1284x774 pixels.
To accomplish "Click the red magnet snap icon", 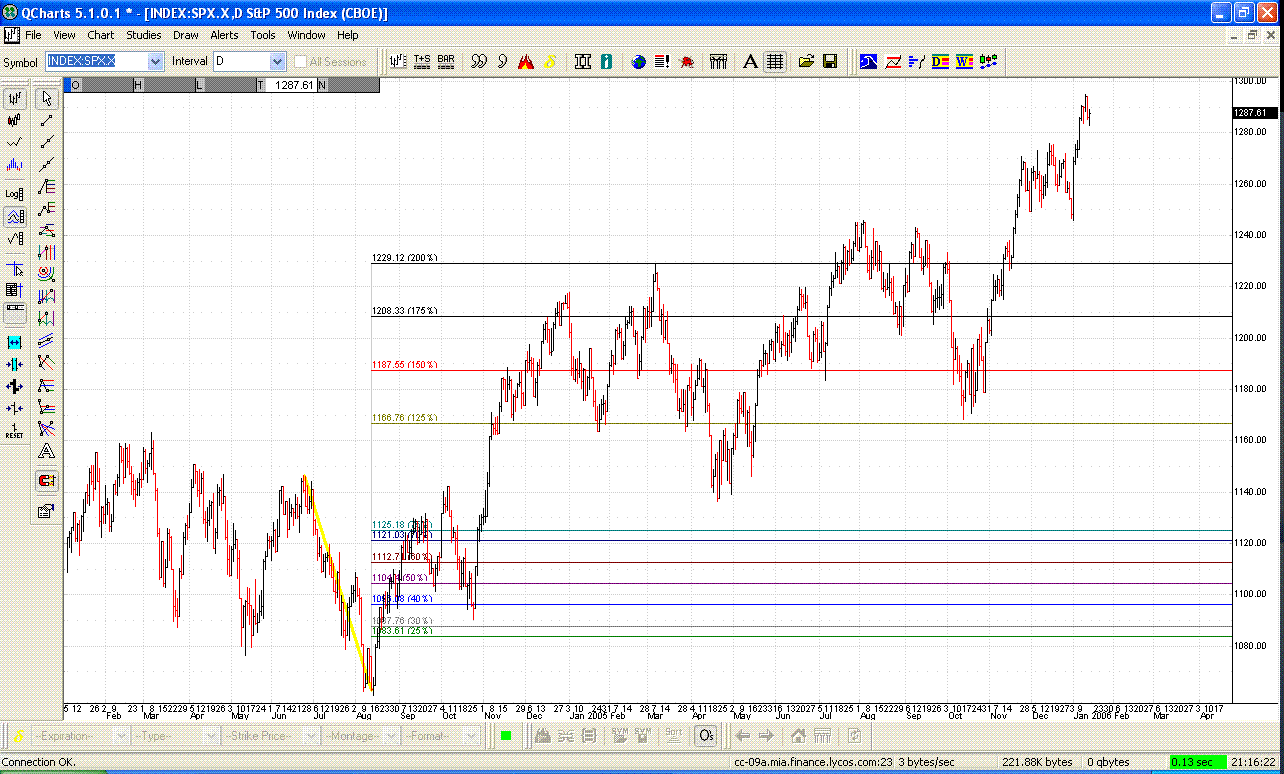I will point(46,481).
